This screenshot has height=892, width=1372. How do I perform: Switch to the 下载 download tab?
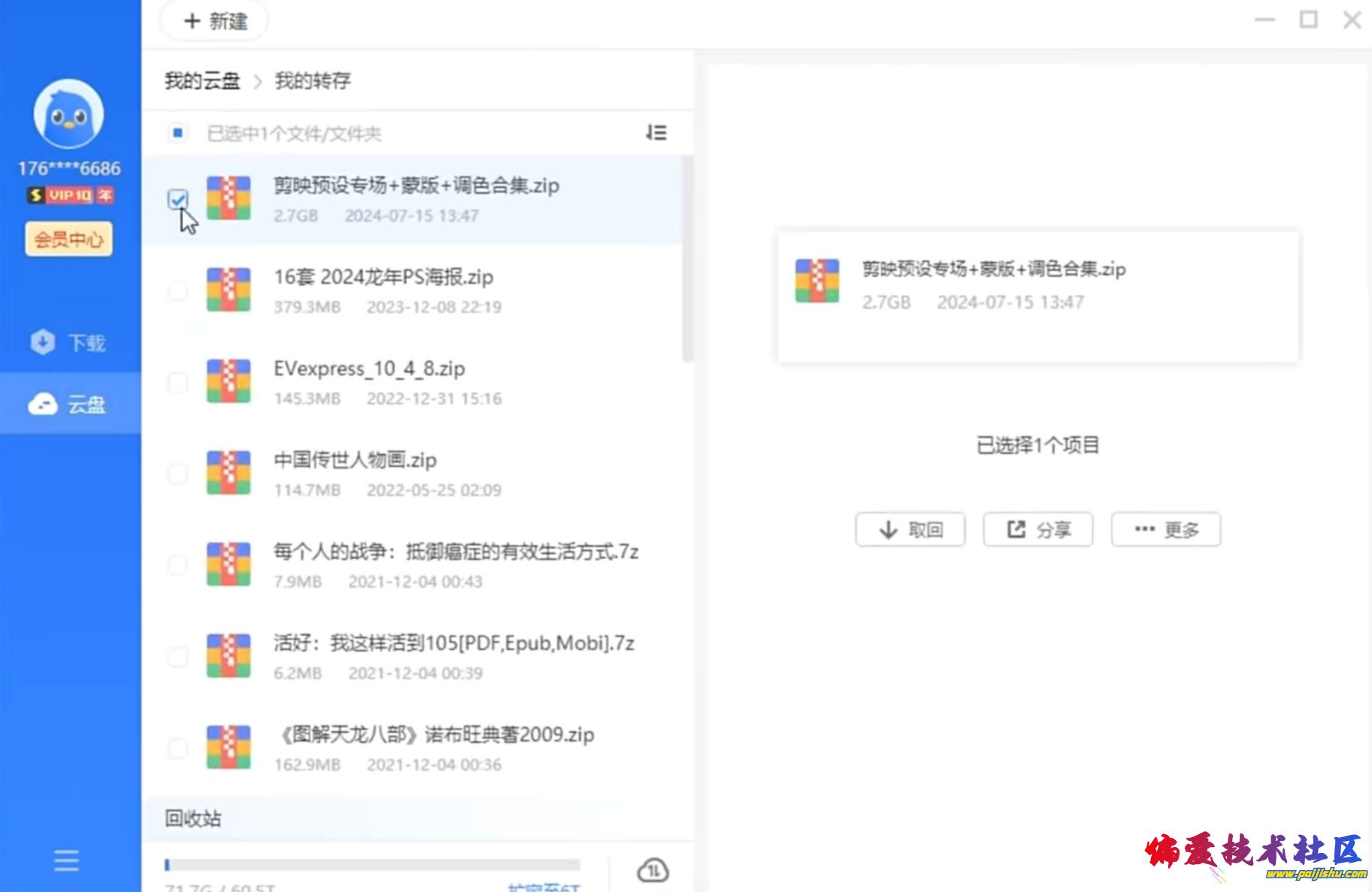click(70, 343)
